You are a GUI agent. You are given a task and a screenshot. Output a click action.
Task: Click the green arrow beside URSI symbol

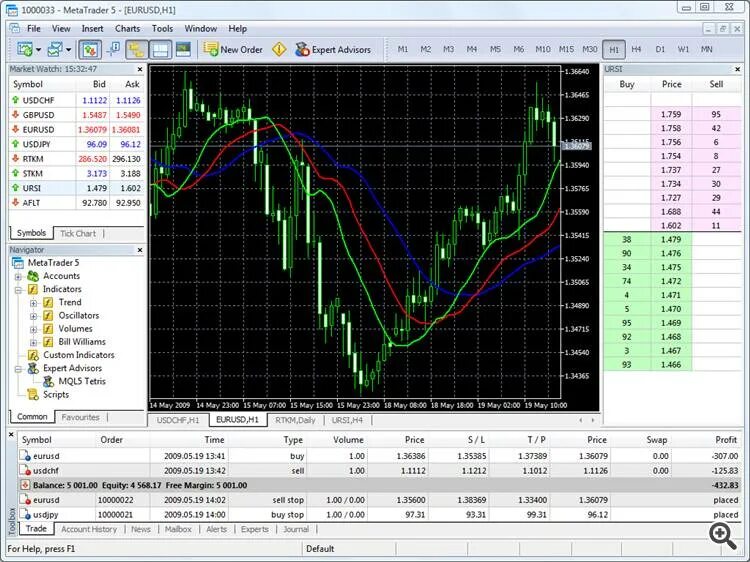click(15, 188)
